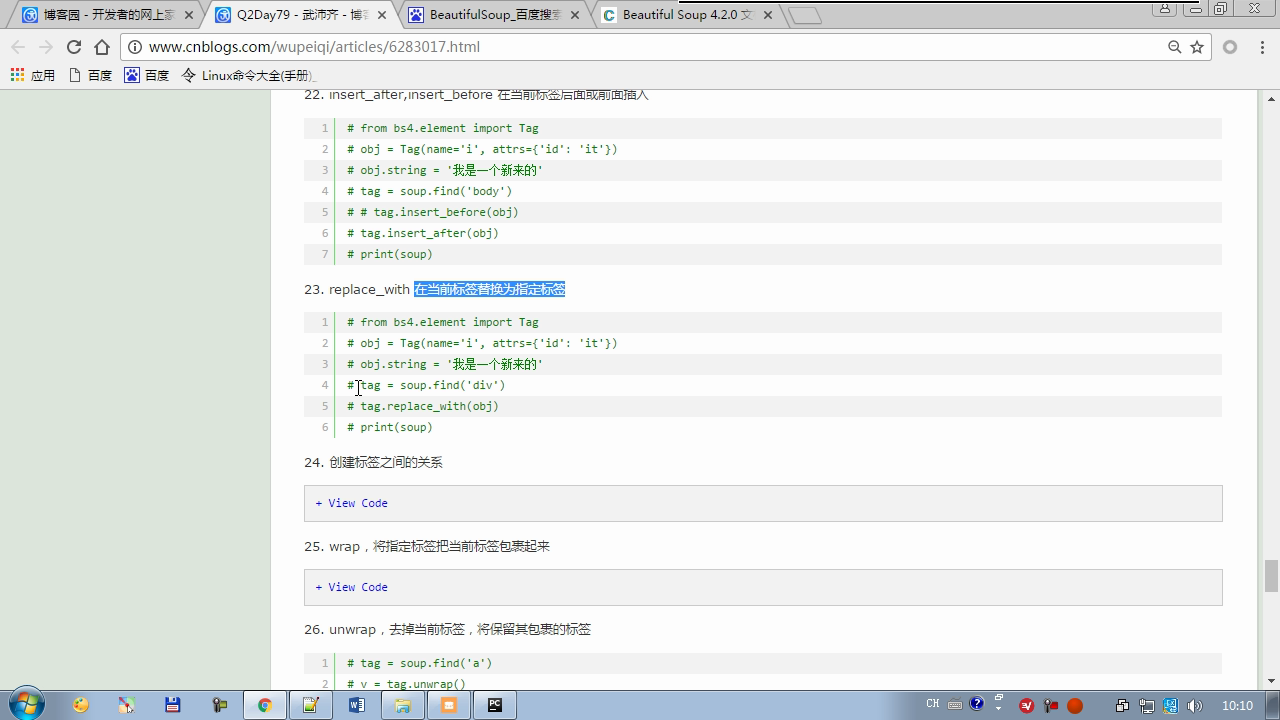Screen dimensions: 1280x720
Task: Open PyCharm from the taskbar
Action: coord(494,705)
